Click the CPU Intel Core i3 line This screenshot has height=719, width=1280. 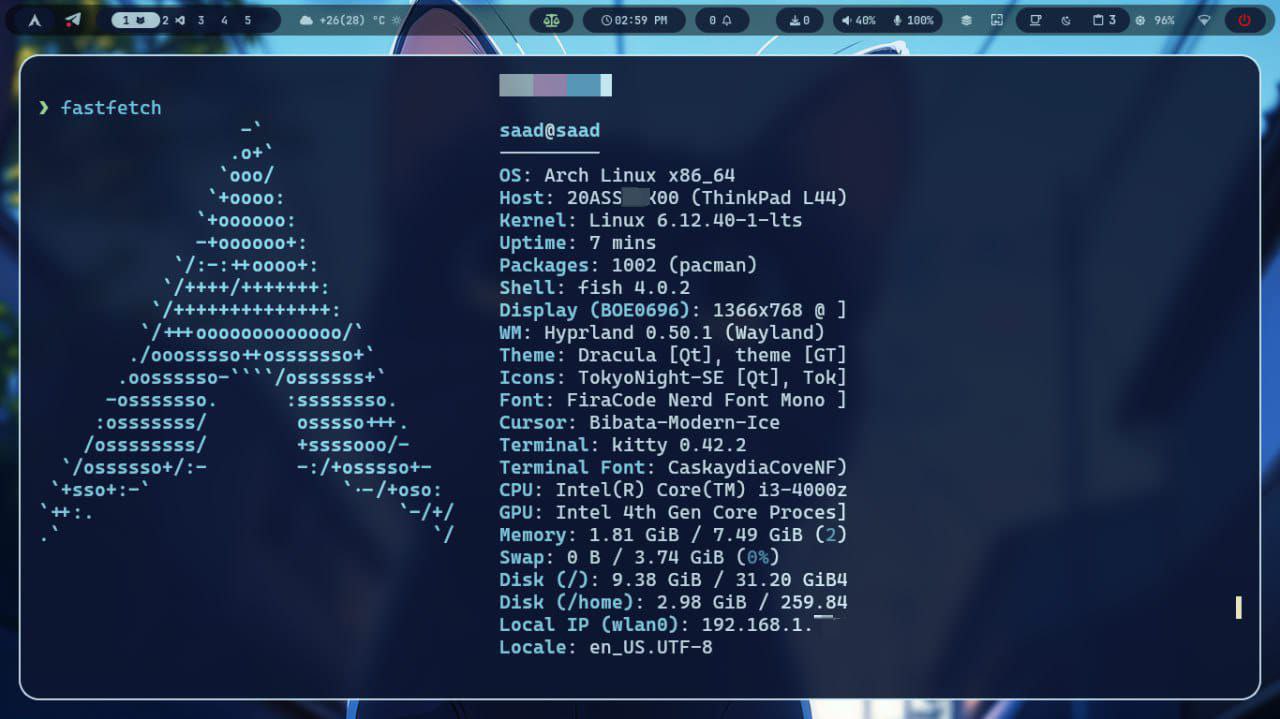(673, 490)
